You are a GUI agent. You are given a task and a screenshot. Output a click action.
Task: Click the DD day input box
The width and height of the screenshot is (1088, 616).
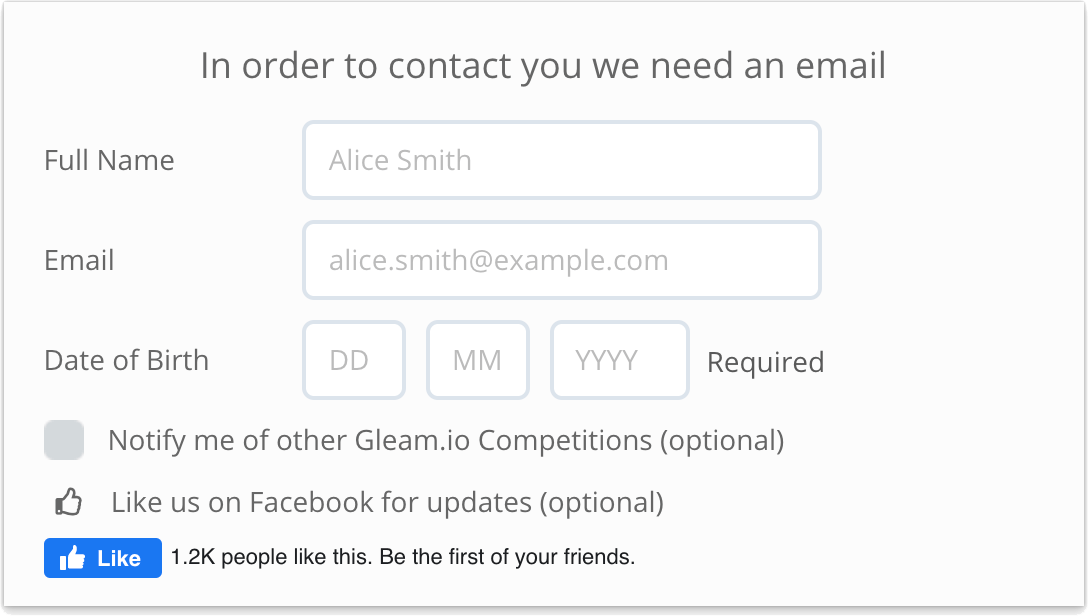(353, 360)
